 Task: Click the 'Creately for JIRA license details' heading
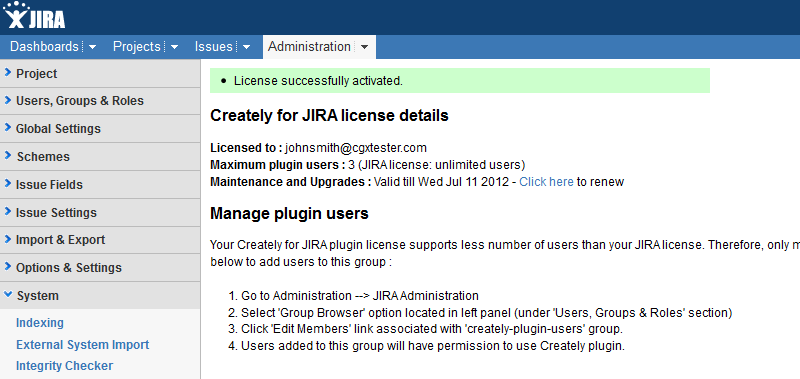pos(329,116)
